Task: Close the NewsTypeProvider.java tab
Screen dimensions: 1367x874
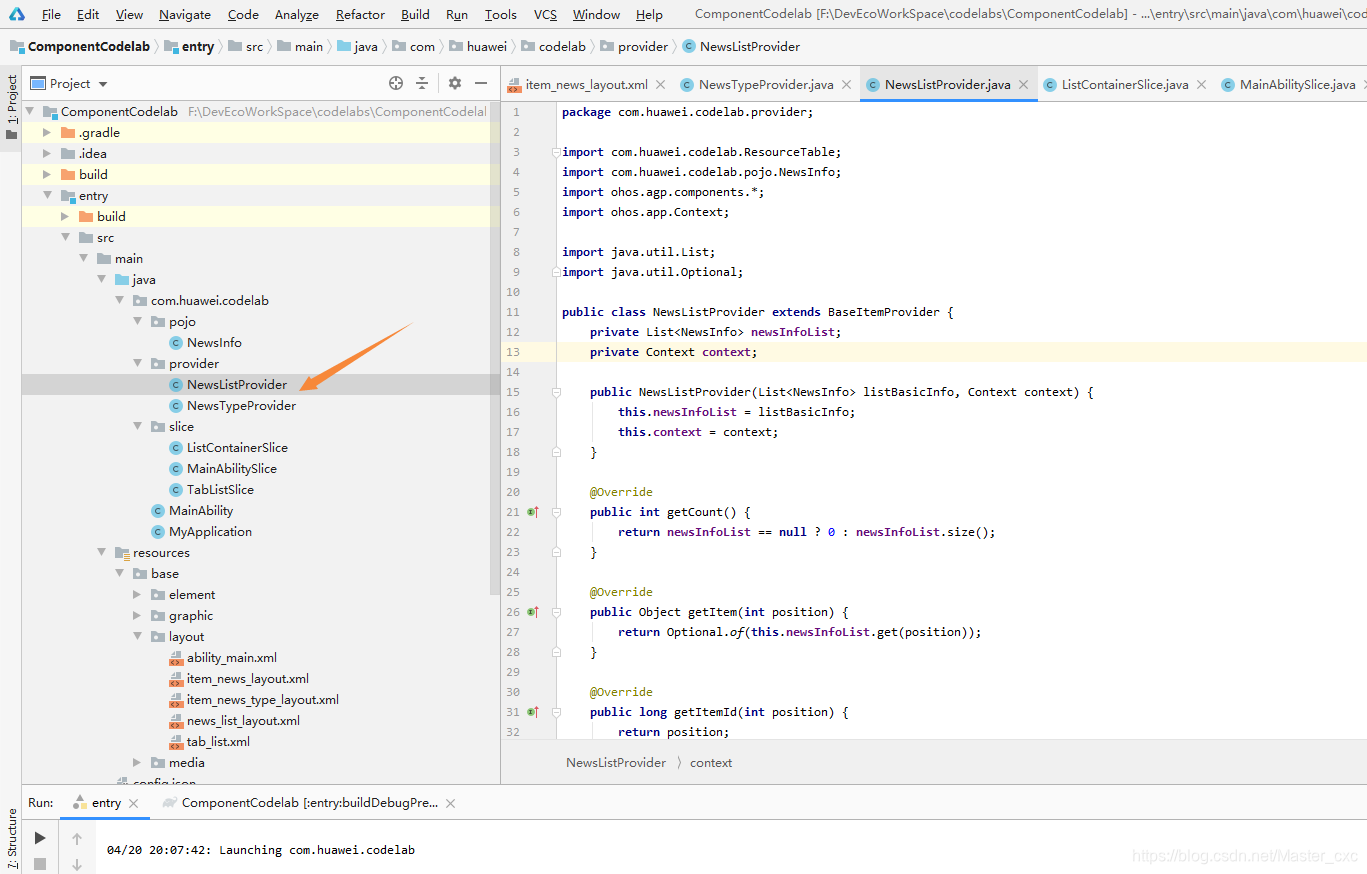Action: click(846, 85)
